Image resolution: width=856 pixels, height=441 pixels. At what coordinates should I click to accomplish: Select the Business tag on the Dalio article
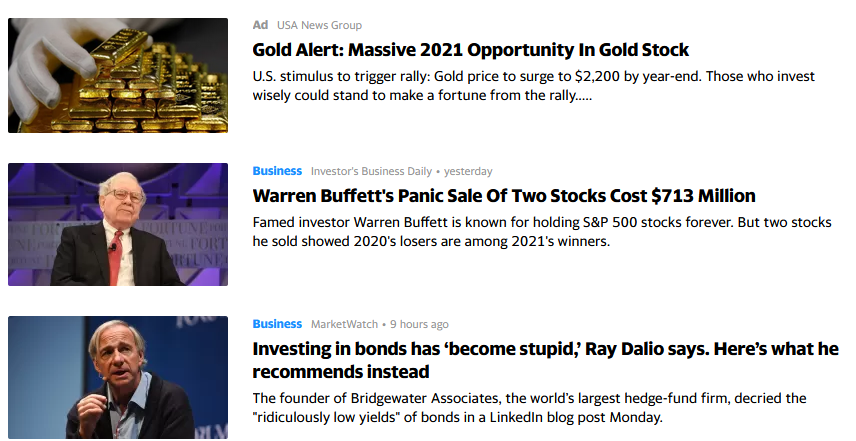pyautogui.click(x=277, y=324)
